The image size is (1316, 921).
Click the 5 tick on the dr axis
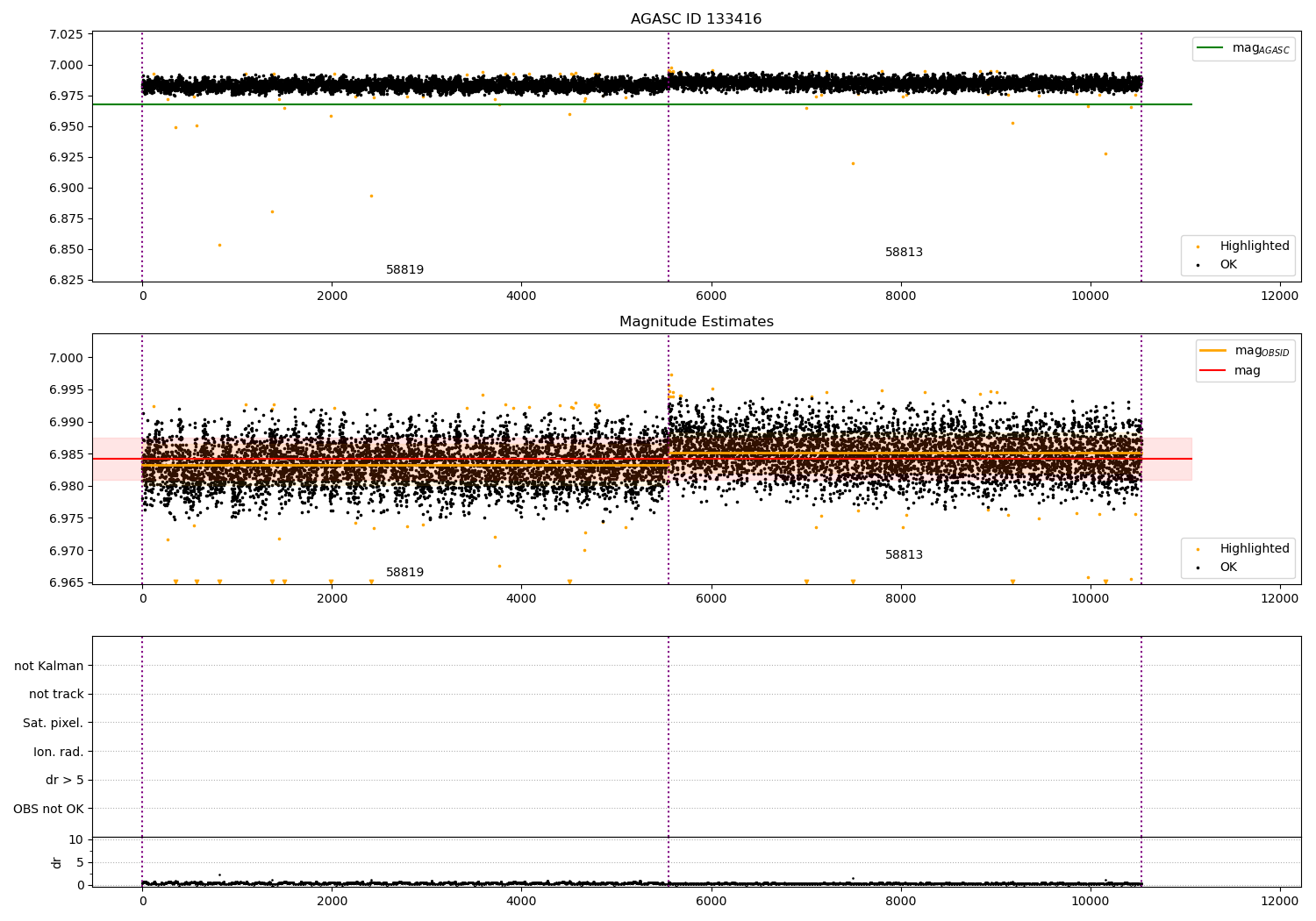tap(80, 862)
